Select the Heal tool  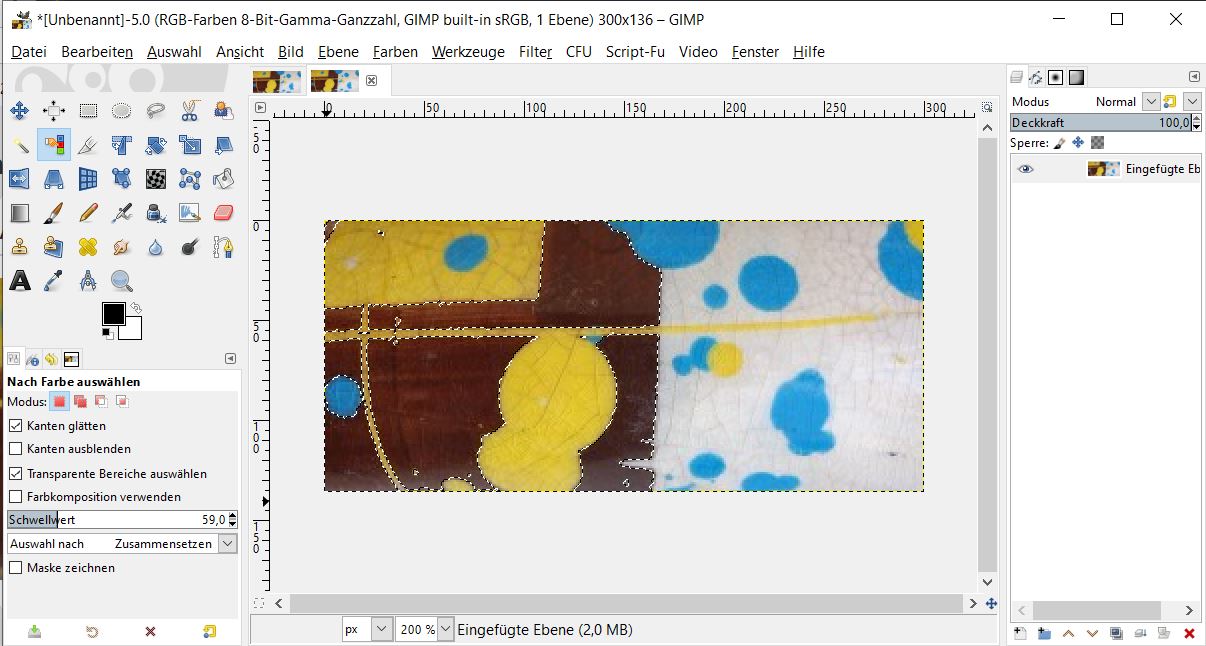point(88,247)
